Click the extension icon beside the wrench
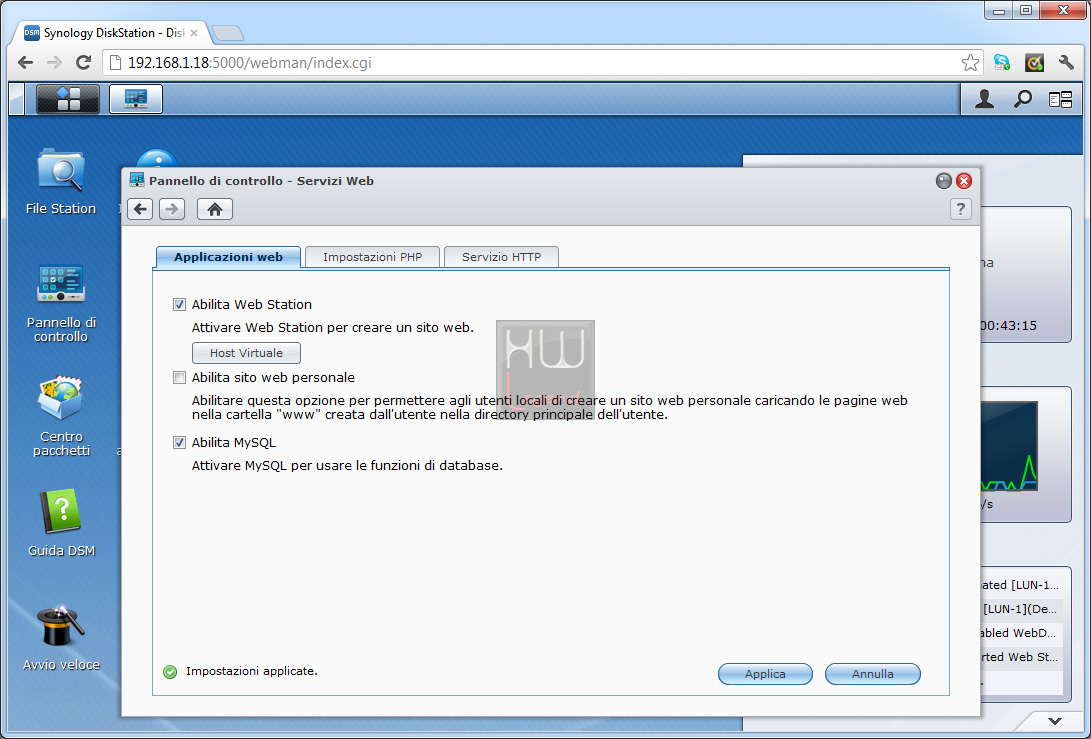The width and height of the screenshot is (1091, 739). pyautogui.click(x=1035, y=63)
